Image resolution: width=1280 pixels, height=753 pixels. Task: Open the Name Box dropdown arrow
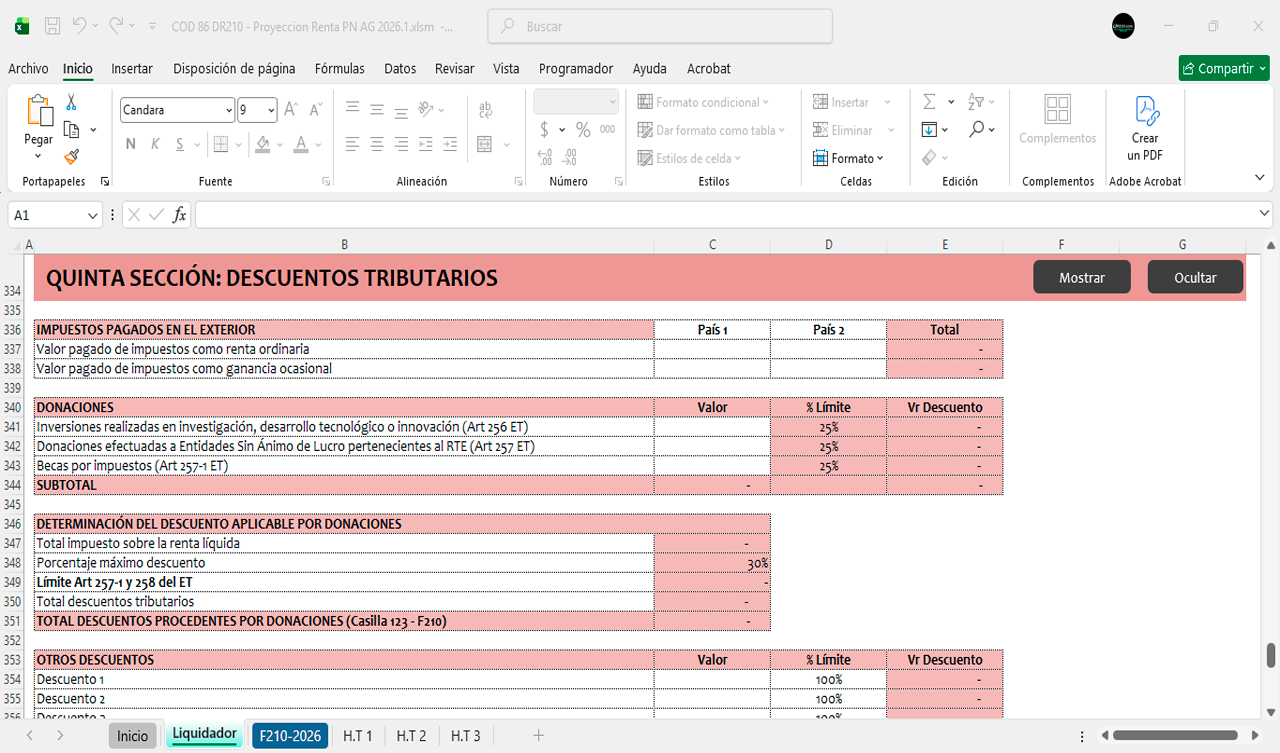[93, 215]
